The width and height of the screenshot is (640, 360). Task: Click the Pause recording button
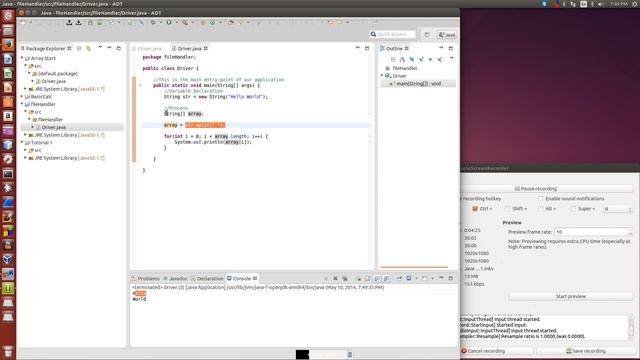[x=536, y=189]
